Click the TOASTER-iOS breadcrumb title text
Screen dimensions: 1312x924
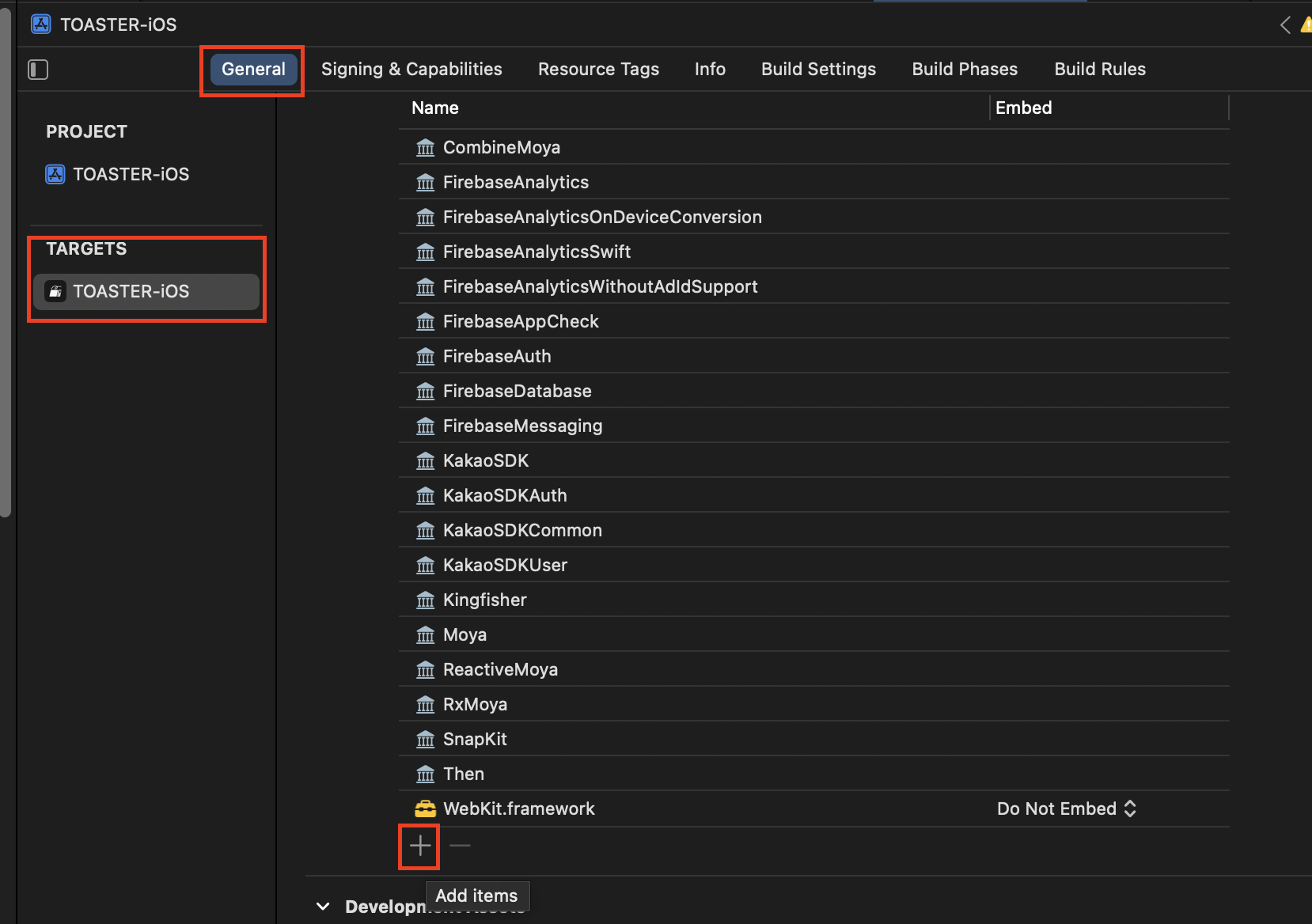(119, 25)
